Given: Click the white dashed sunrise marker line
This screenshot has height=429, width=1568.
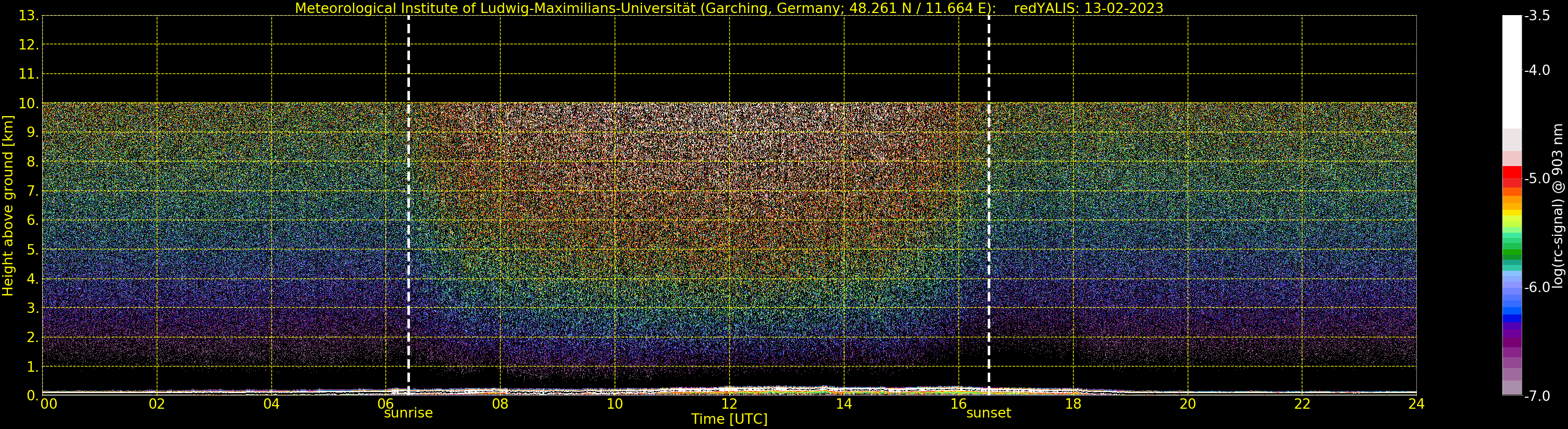Looking at the screenshot, I should 408,205.
